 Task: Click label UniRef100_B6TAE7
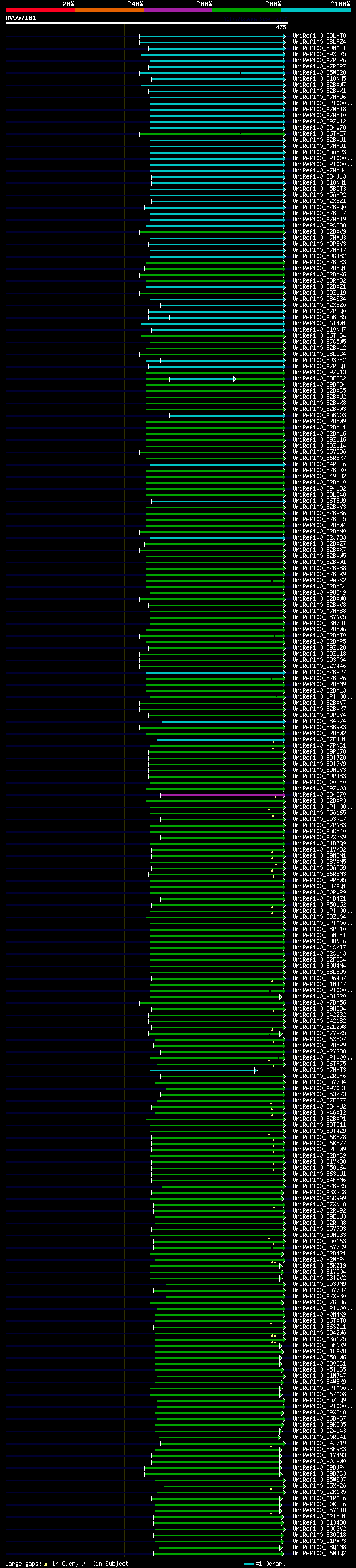(x=319, y=134)
